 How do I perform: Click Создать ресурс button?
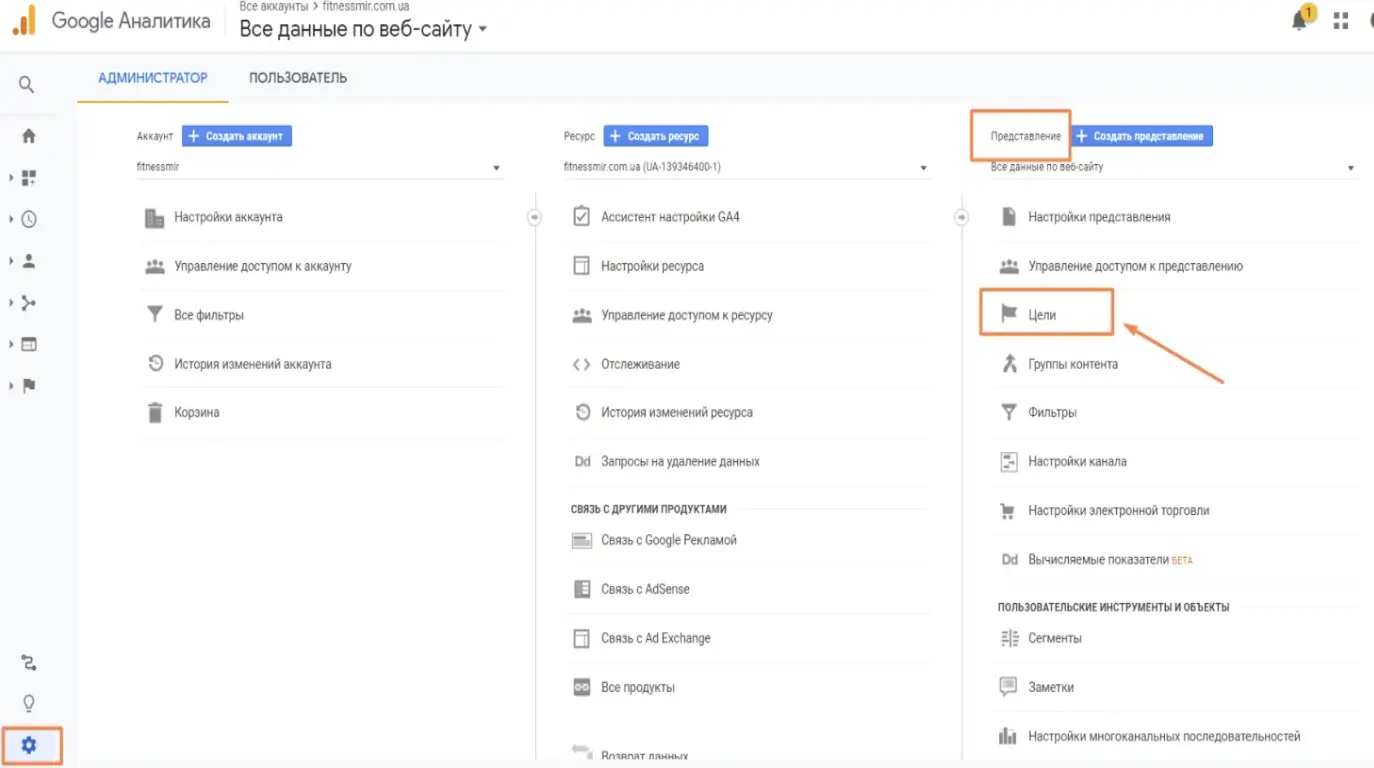[656, 136]
